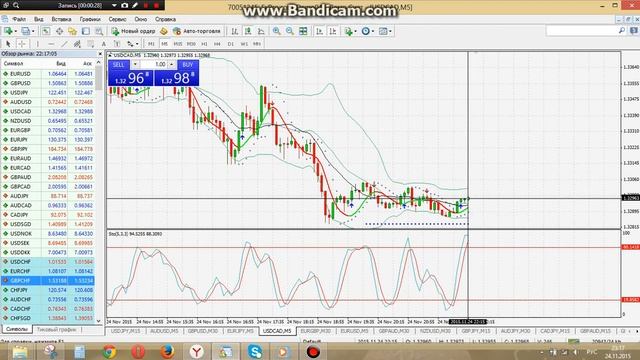Toggle the chart shift icon
Viewport: 640px width, 360px height.
[333, 31]
